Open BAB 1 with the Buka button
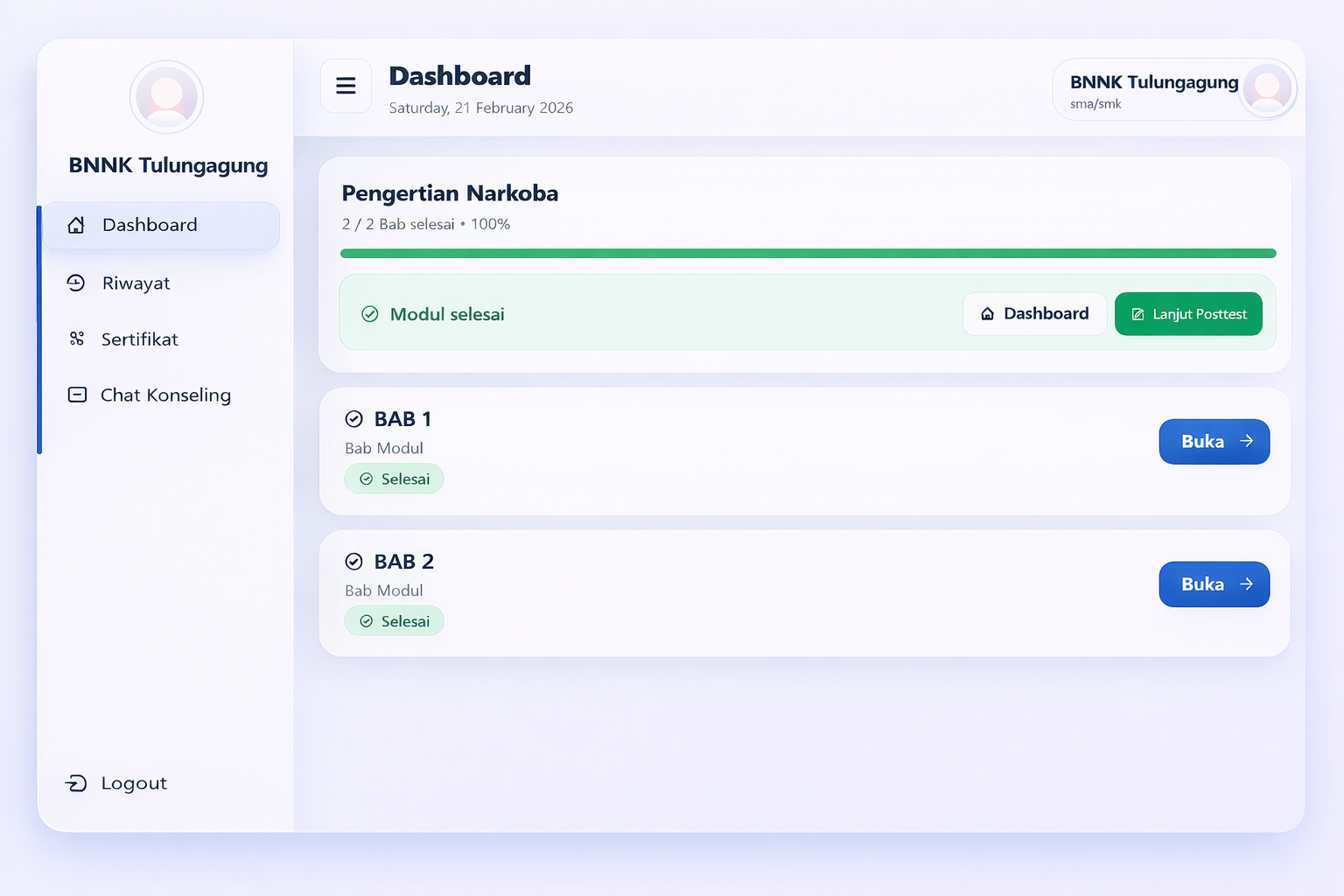Image resolution: width=1344 pixels, height=896 pixels. [x=1214, y=442]
